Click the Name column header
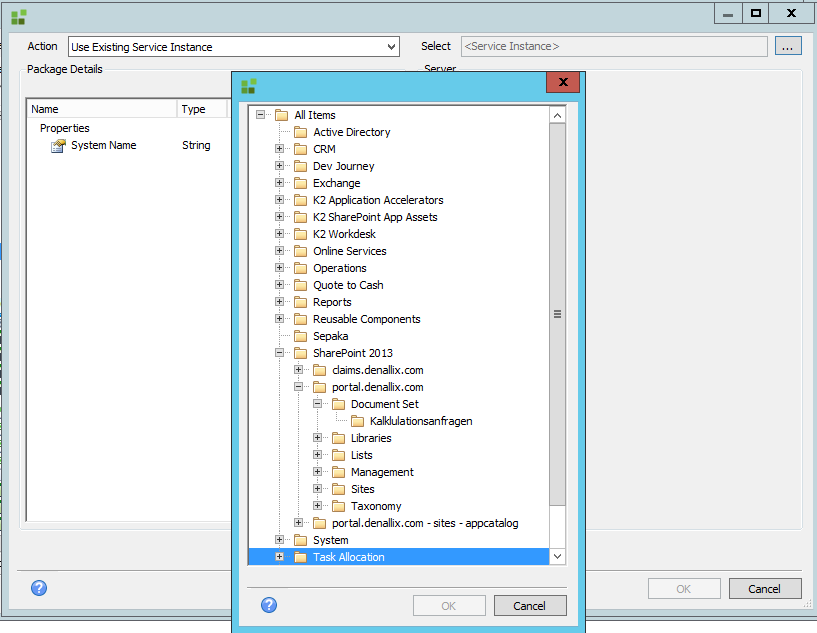Image resolution: width=817 pixels, height=633 pixels. pos(102,109)
